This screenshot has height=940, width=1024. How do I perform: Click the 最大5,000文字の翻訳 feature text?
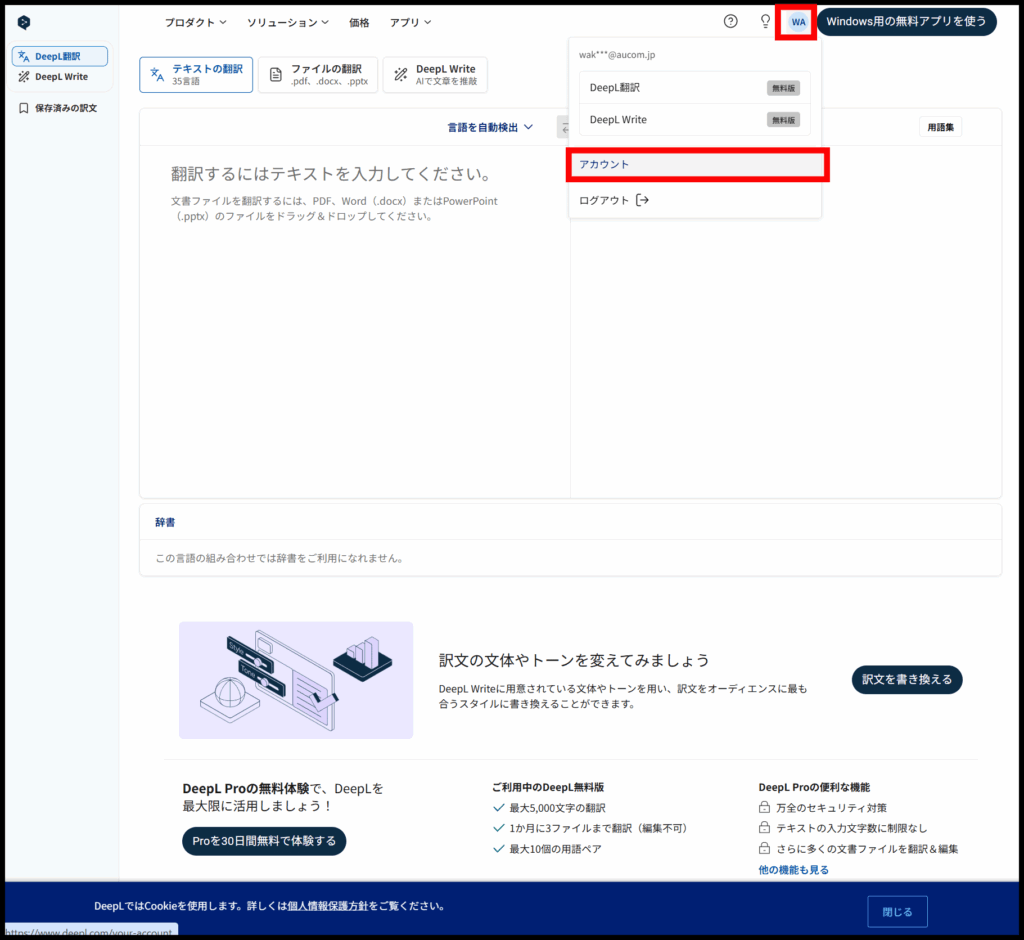pyautogui.click(x=557, y=808)
